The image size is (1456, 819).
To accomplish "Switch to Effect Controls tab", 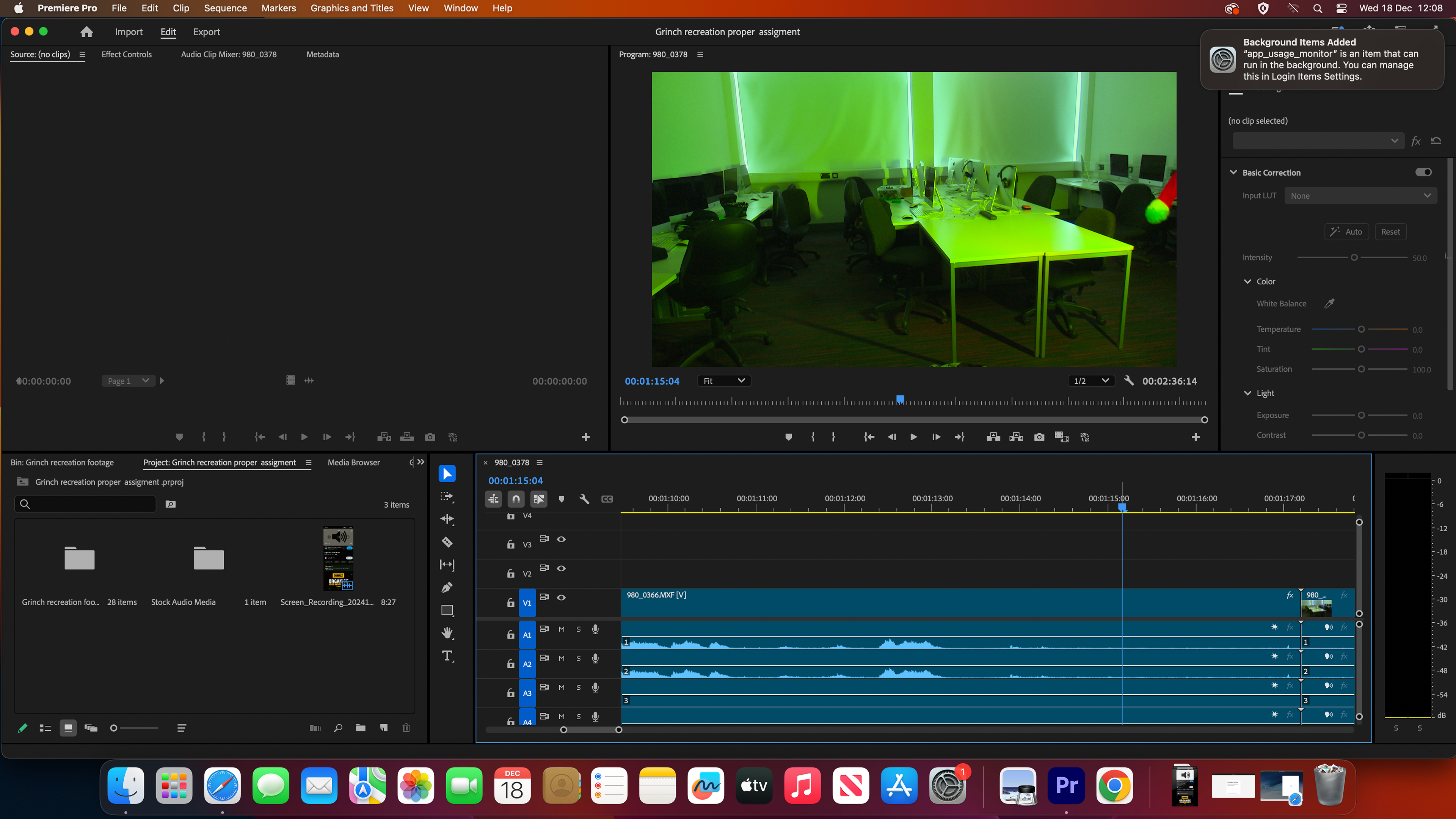I will coord(127,54).
